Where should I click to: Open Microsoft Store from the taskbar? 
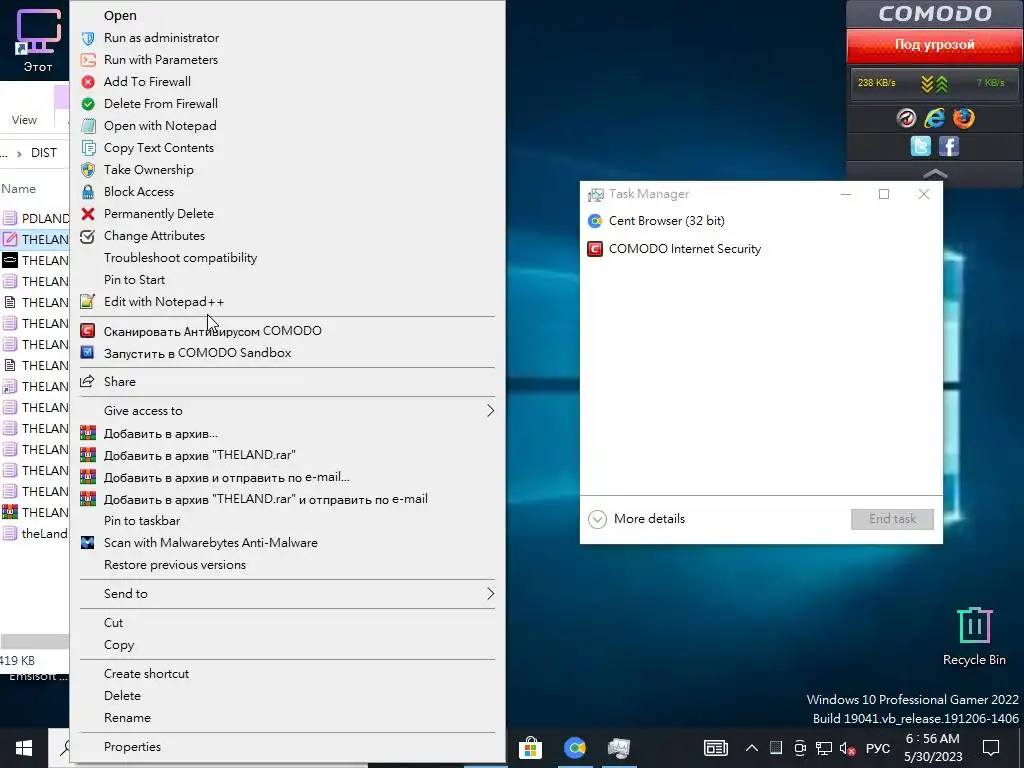530,748
